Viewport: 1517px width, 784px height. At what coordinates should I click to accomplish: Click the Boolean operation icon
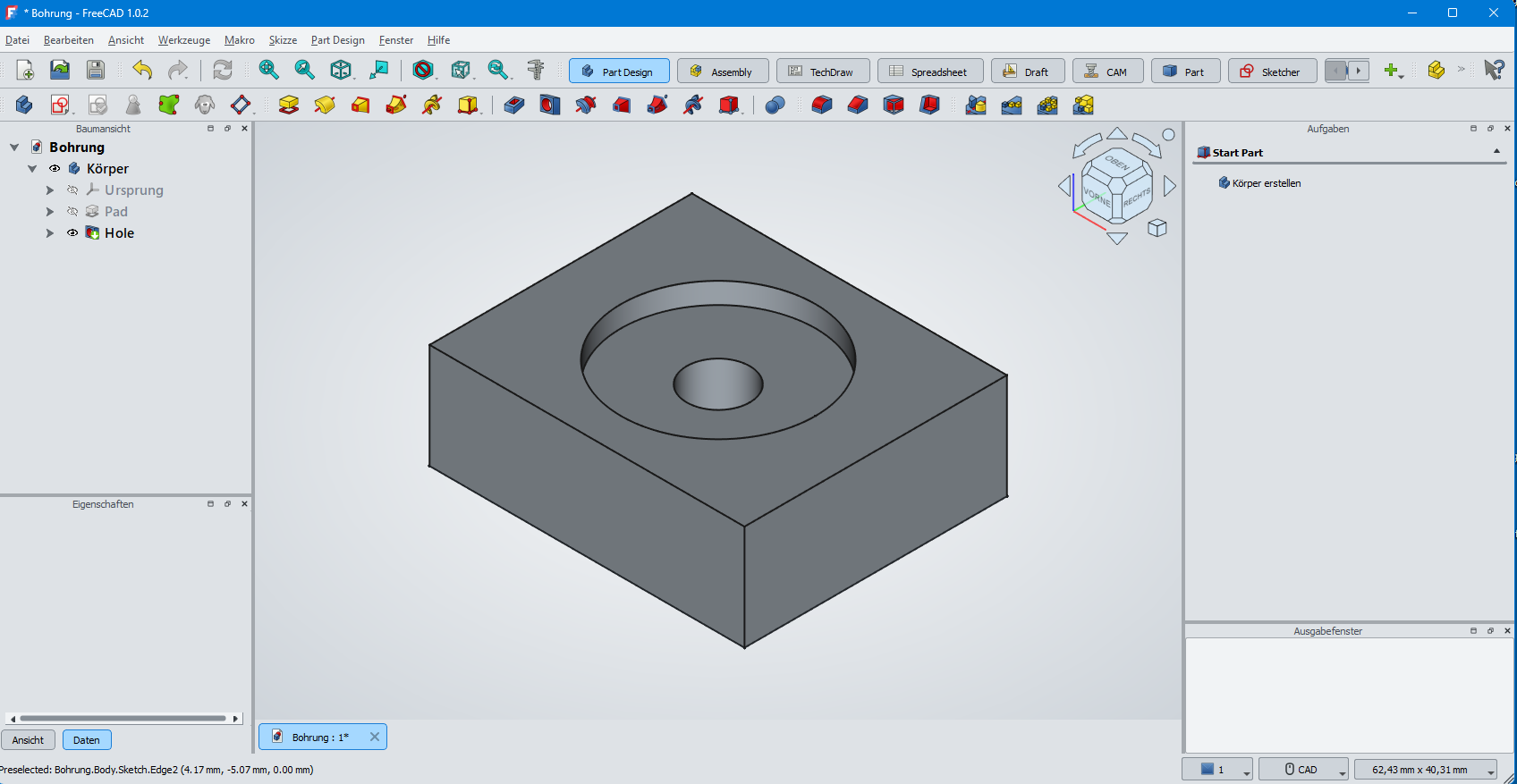tap(775, 105)
